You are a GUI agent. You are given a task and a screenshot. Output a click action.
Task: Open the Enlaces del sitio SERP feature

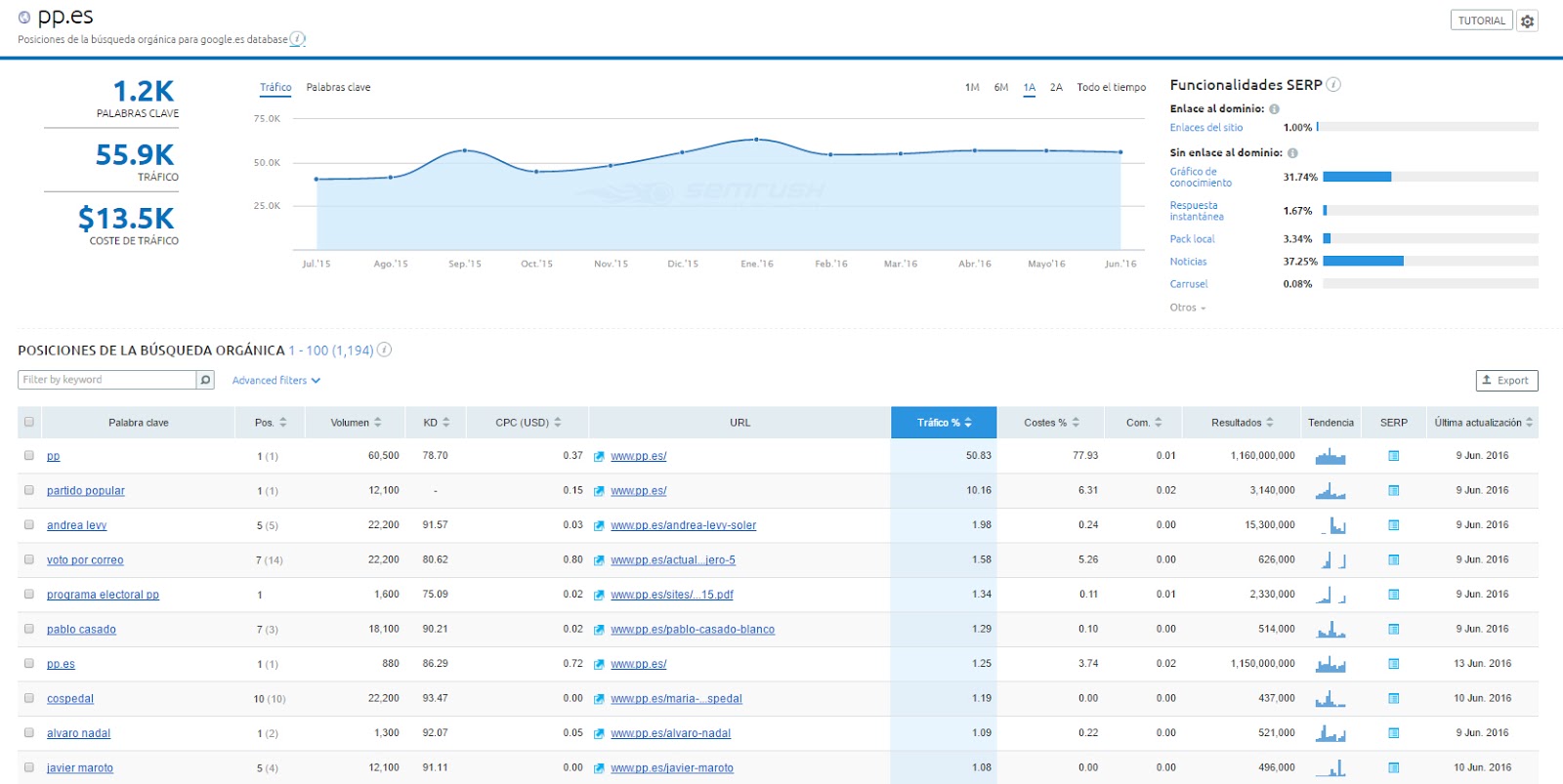pyautogui.click(x=1206, y=128)
